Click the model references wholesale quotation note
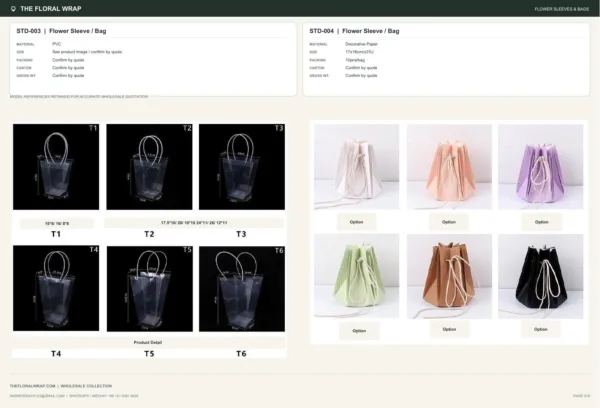The width and height of the screenshot is (600, 408). (79, 97)
